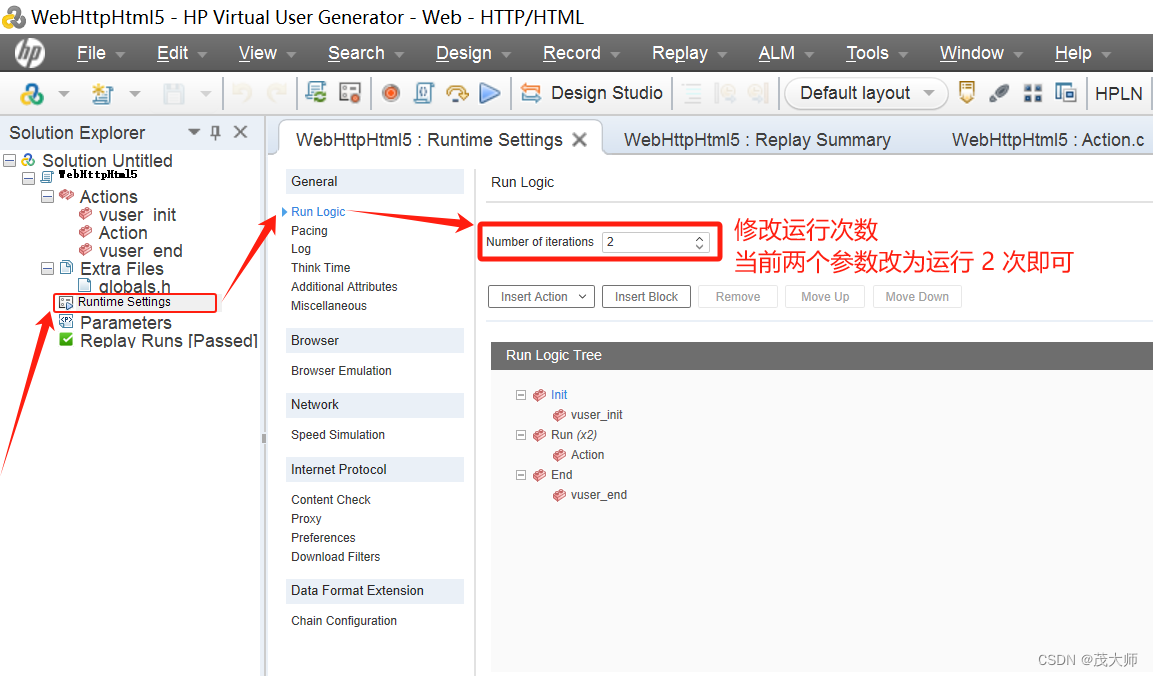Select vuser_end in Solution Explorer
The width and height of the screenshot is (1153, 676).
click(x=140, y=251)
